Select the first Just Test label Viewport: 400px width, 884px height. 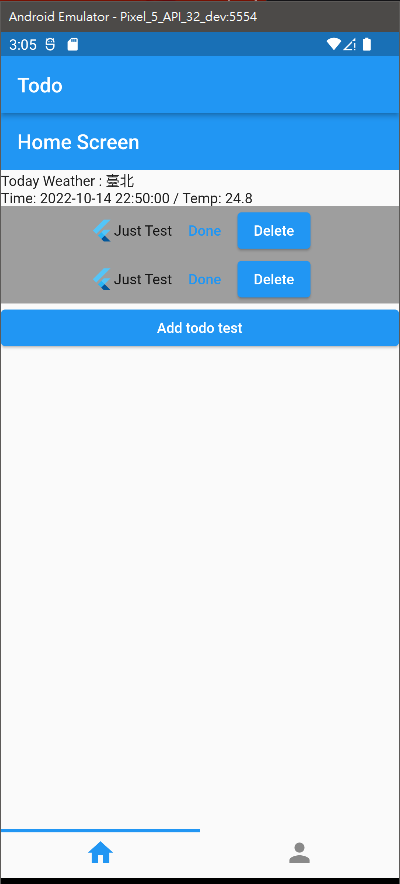point(143,231)
